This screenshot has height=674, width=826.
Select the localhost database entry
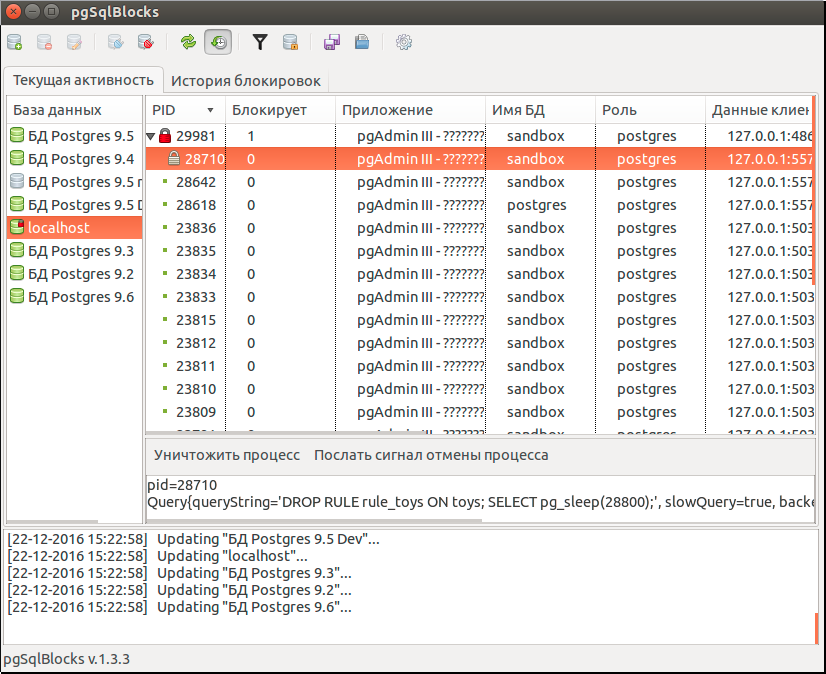pos(75,228)
